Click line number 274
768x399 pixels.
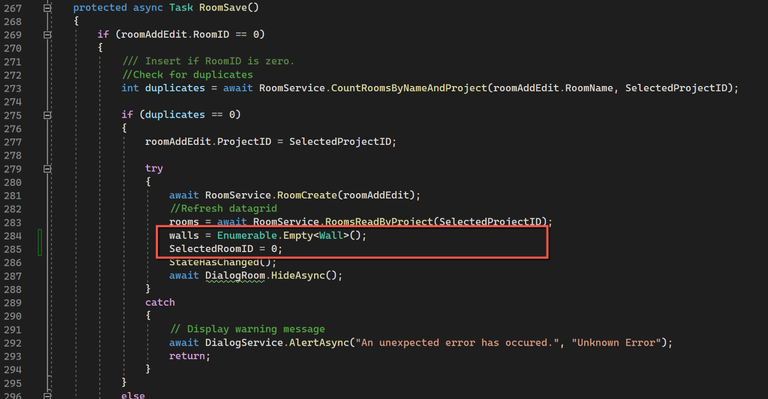pos(13,102)
